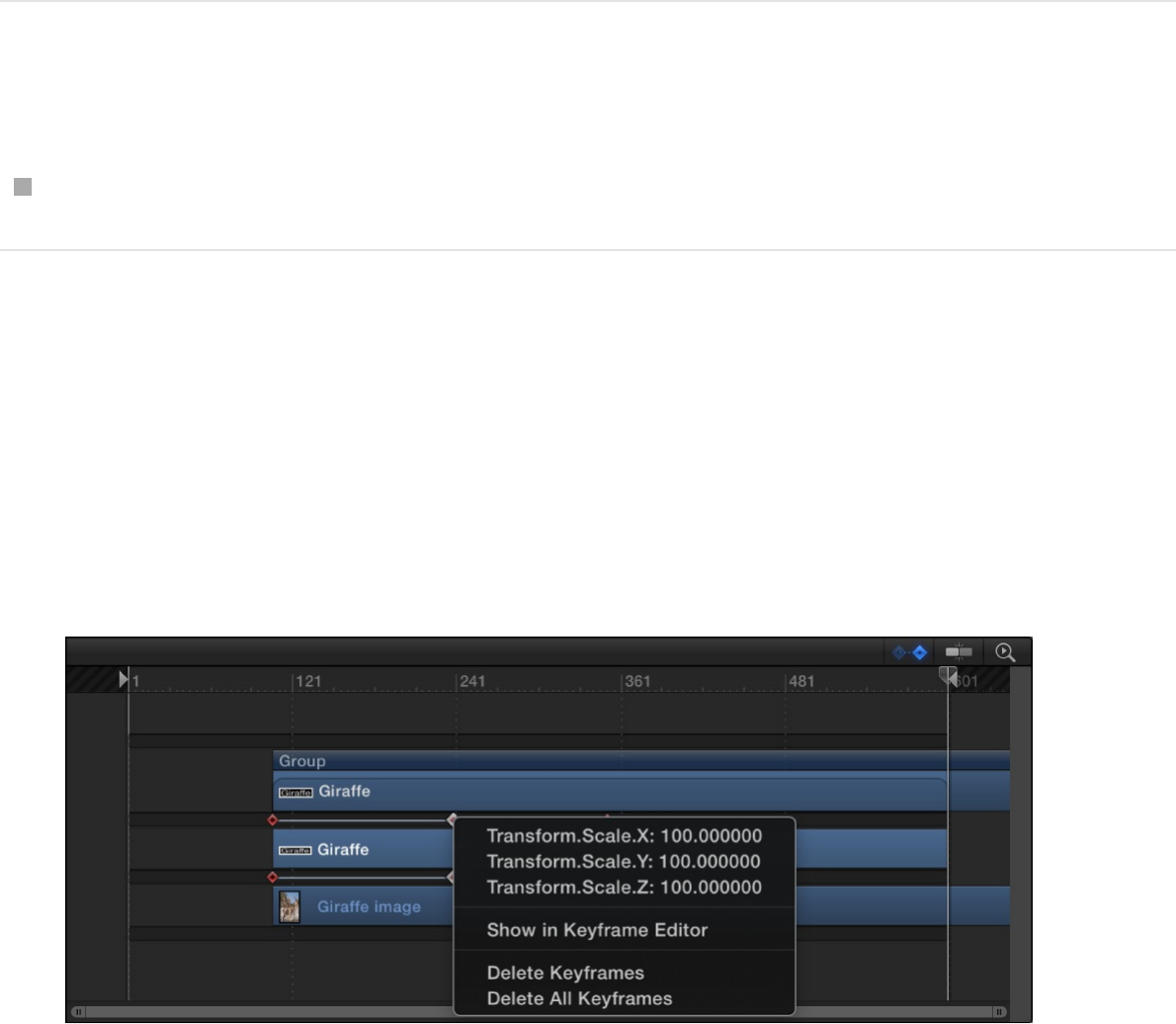Choose Transform.Scale.Y: 100.000000
Viewport: 1176px width, 1024px height.
tap(624, 861)
